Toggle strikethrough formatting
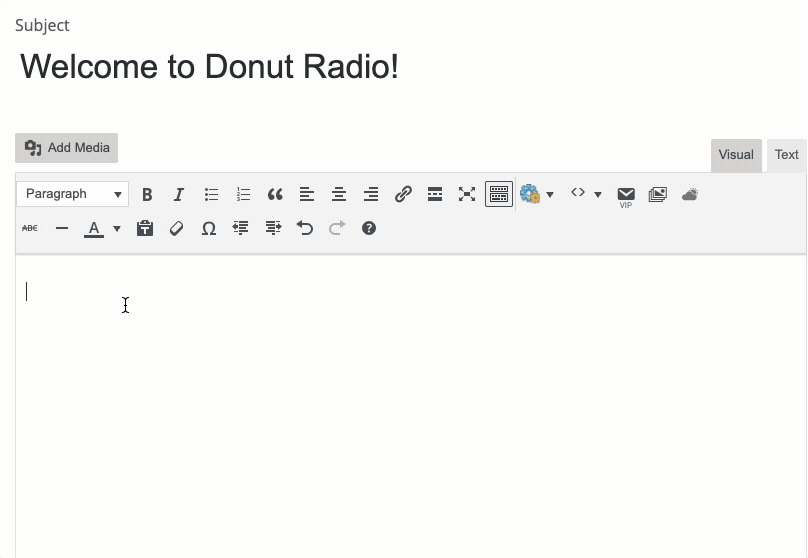The width and height of the screenshot is (808, 558). [30, 228]
